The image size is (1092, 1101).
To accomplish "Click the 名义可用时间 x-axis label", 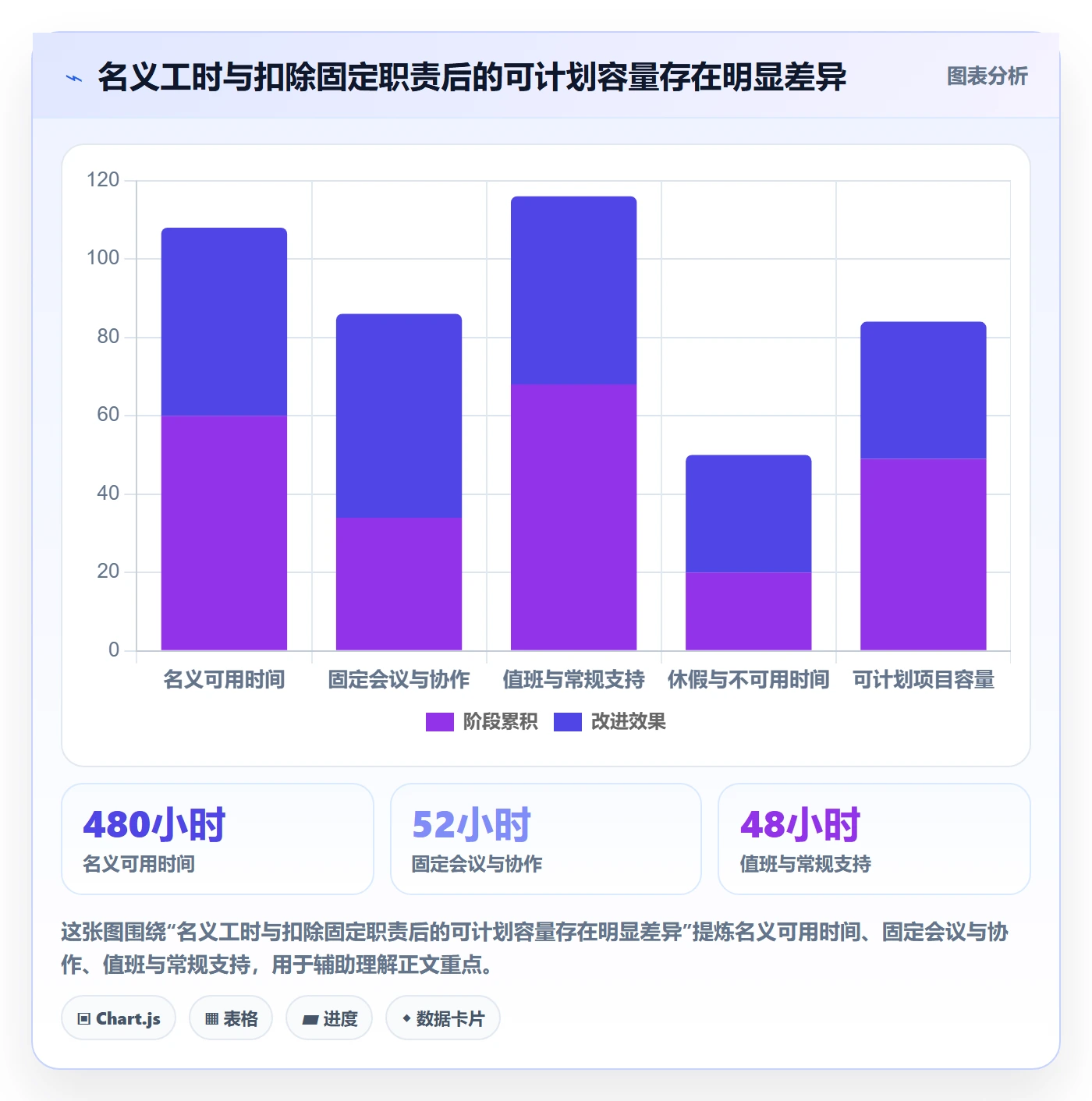I will 224,680.
